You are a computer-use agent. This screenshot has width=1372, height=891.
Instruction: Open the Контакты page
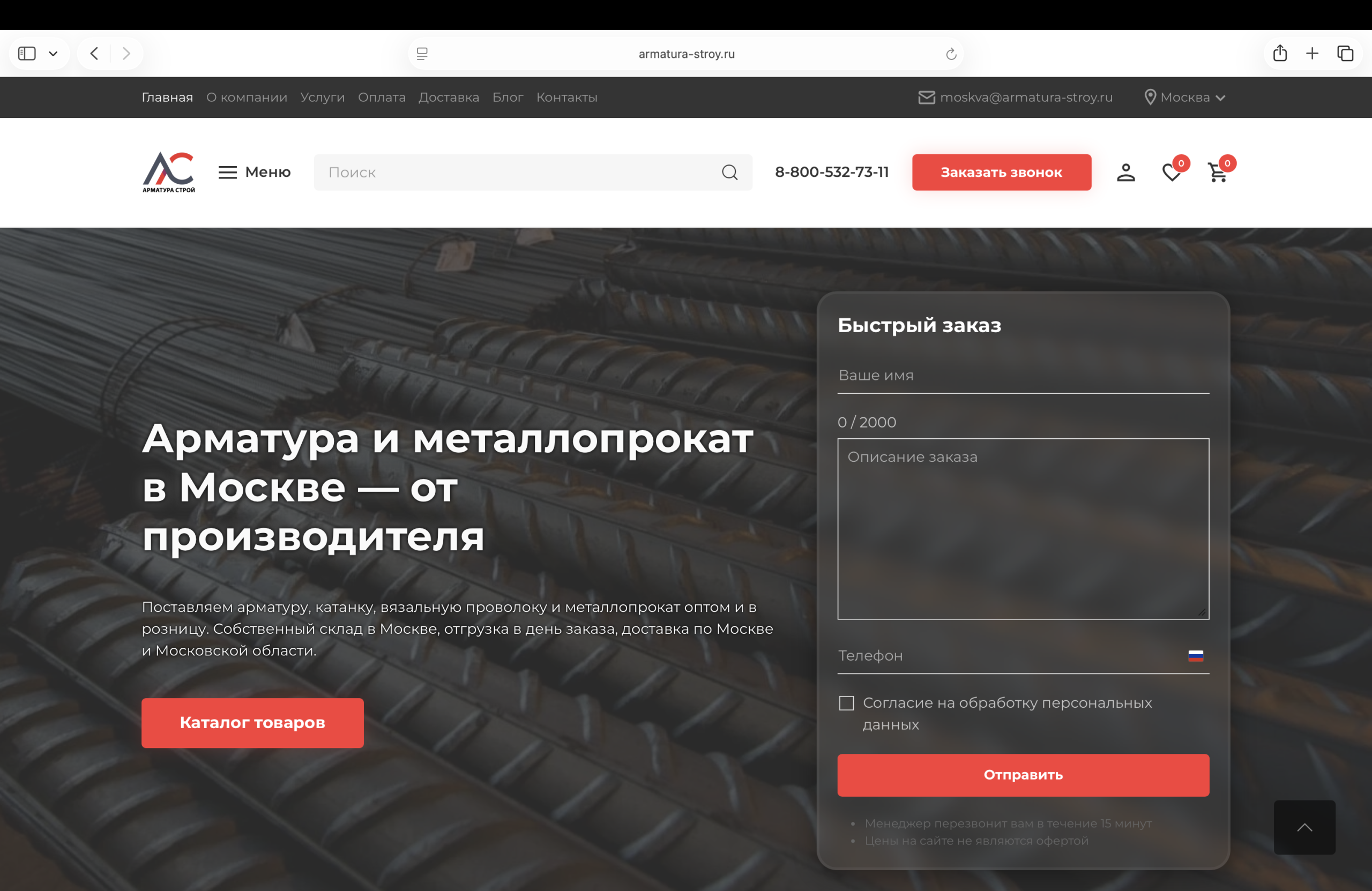click(566, 98)
